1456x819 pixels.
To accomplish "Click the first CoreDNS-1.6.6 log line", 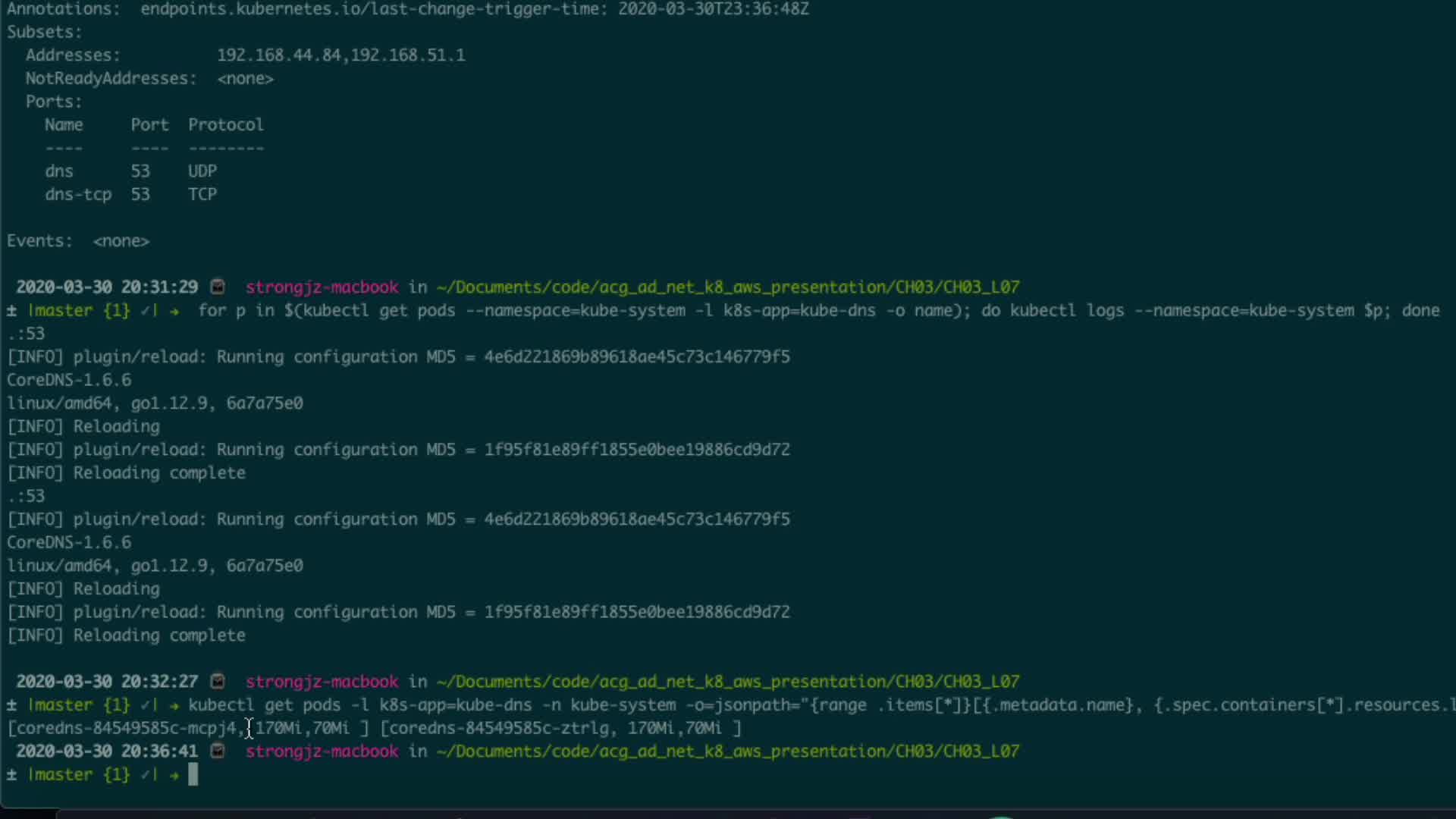I will (69, 380).
